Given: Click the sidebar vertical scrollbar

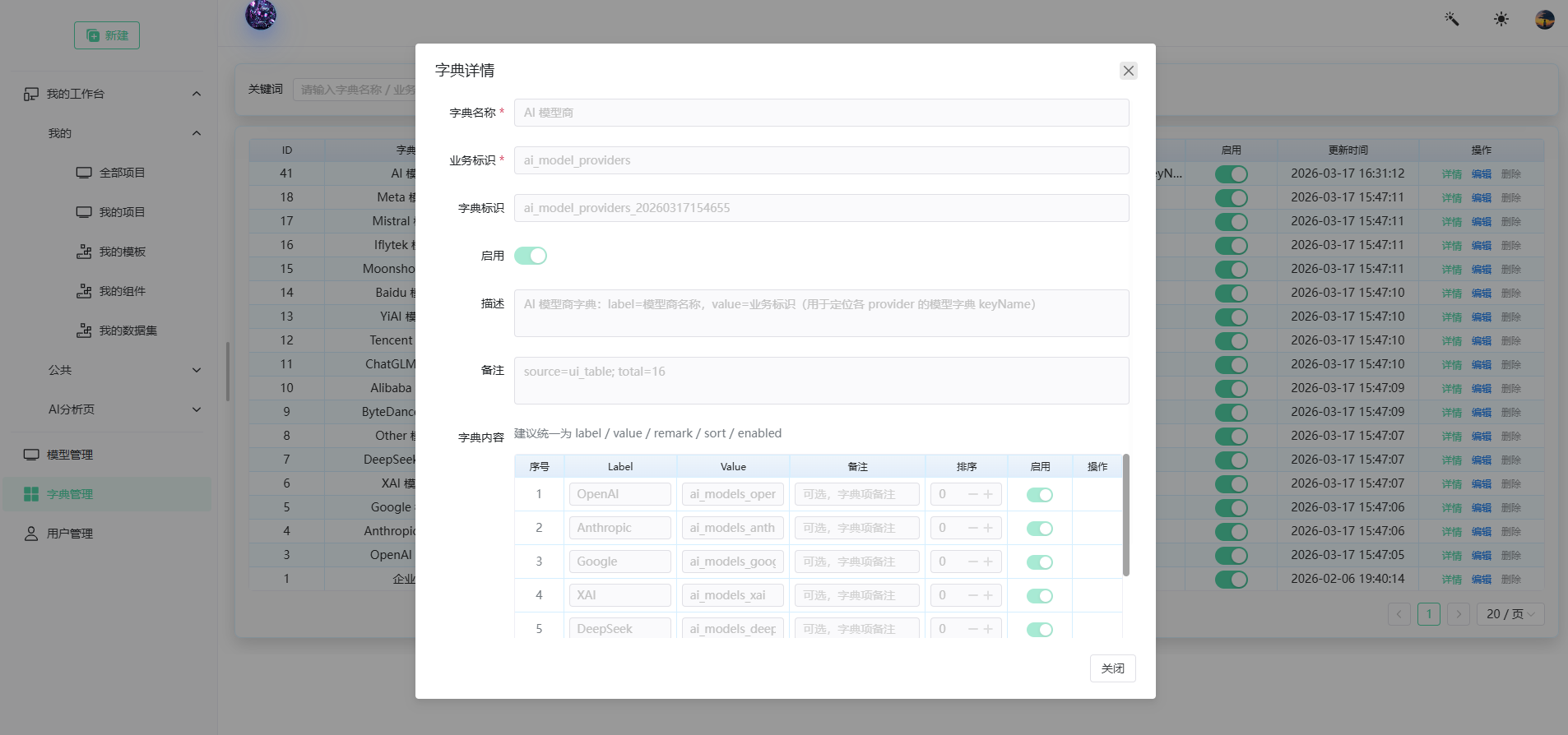Looking at the screenshot, I should click(228, 372).
